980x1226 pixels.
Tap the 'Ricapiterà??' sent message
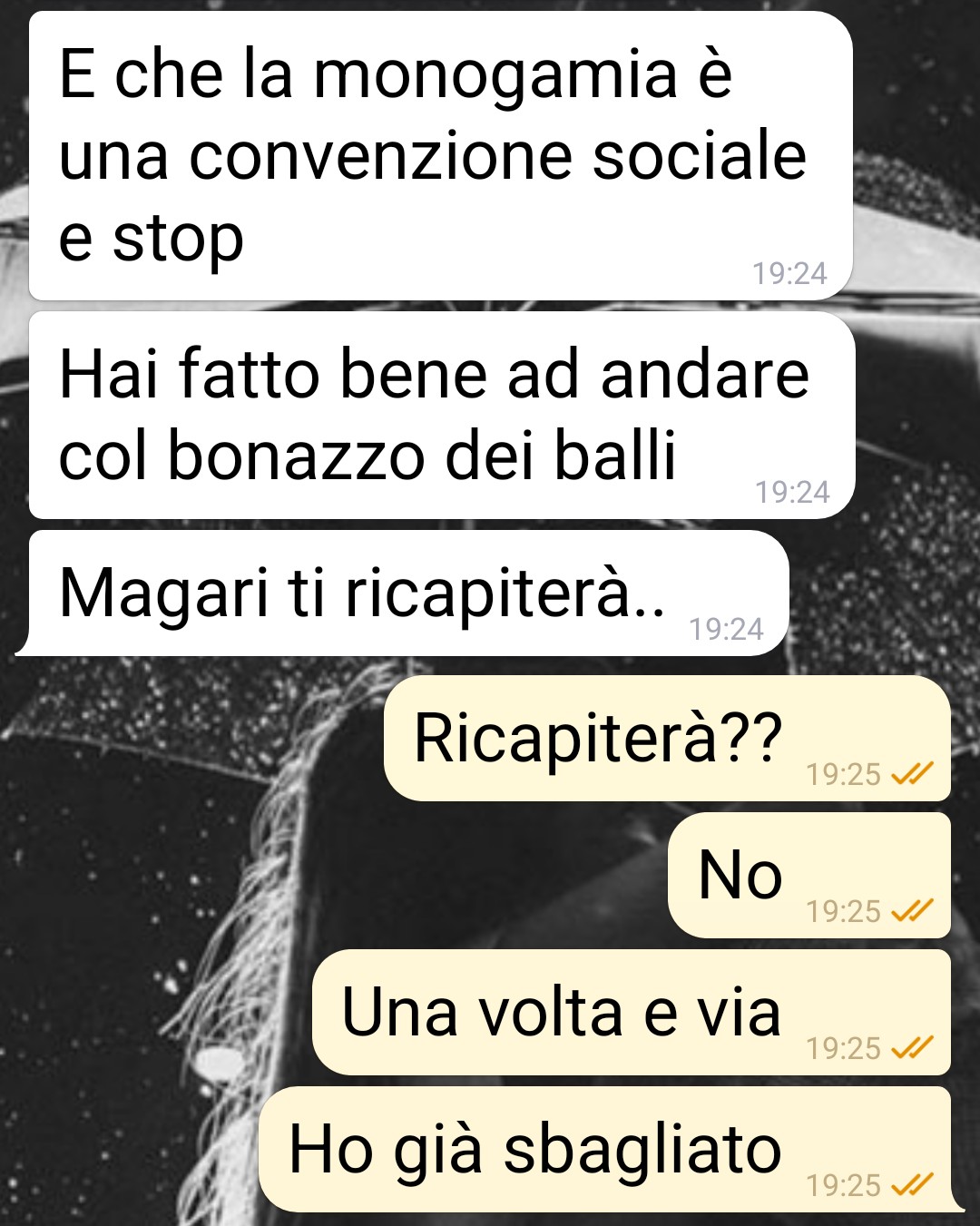tap(668, 739)
